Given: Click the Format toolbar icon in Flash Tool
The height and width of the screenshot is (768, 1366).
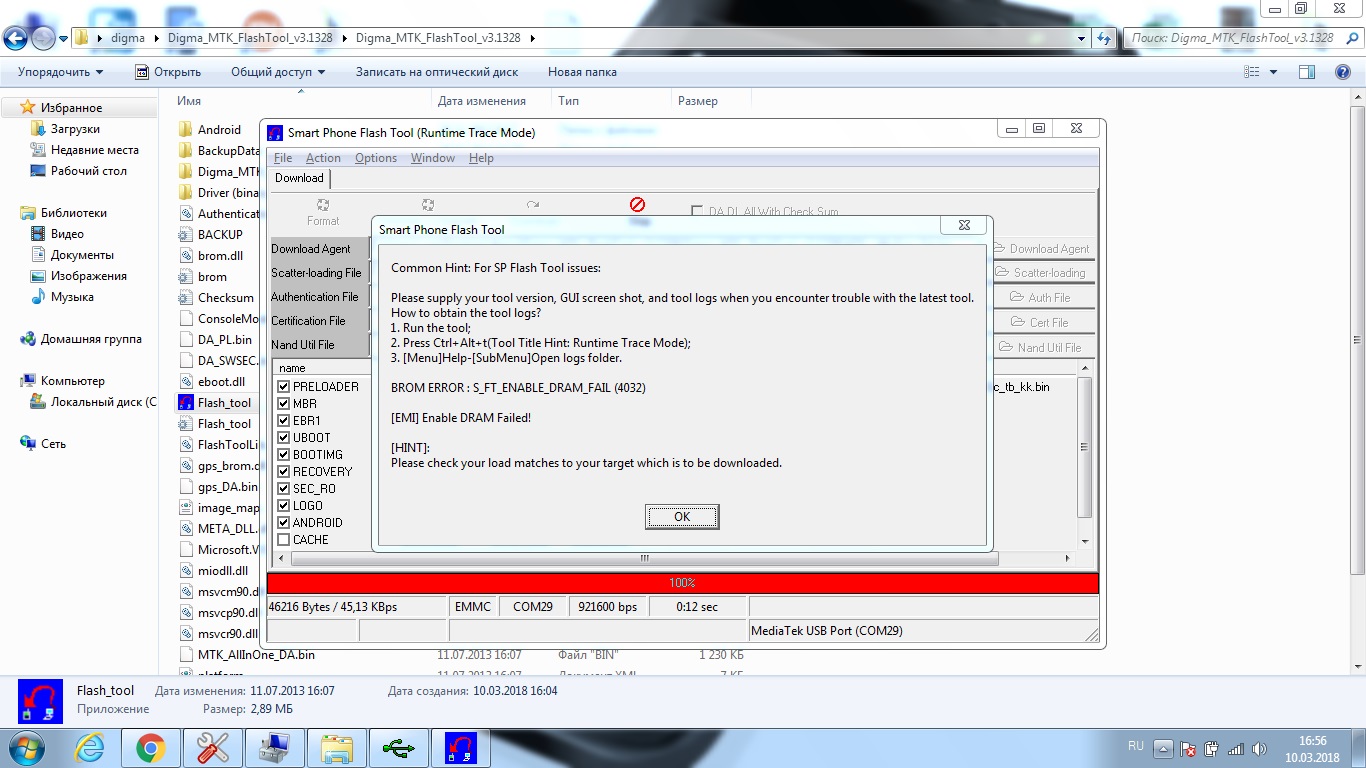Looking at the screenshot, I should point(323,205).
